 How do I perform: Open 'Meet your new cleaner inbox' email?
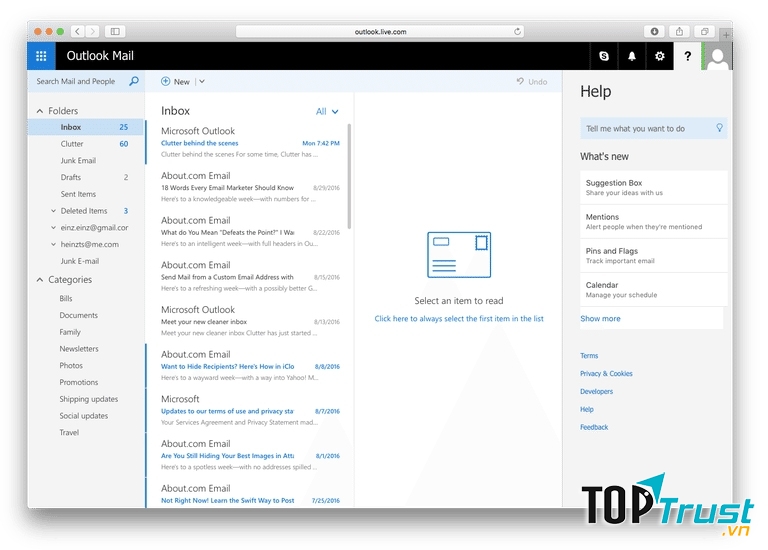point(250,321)
